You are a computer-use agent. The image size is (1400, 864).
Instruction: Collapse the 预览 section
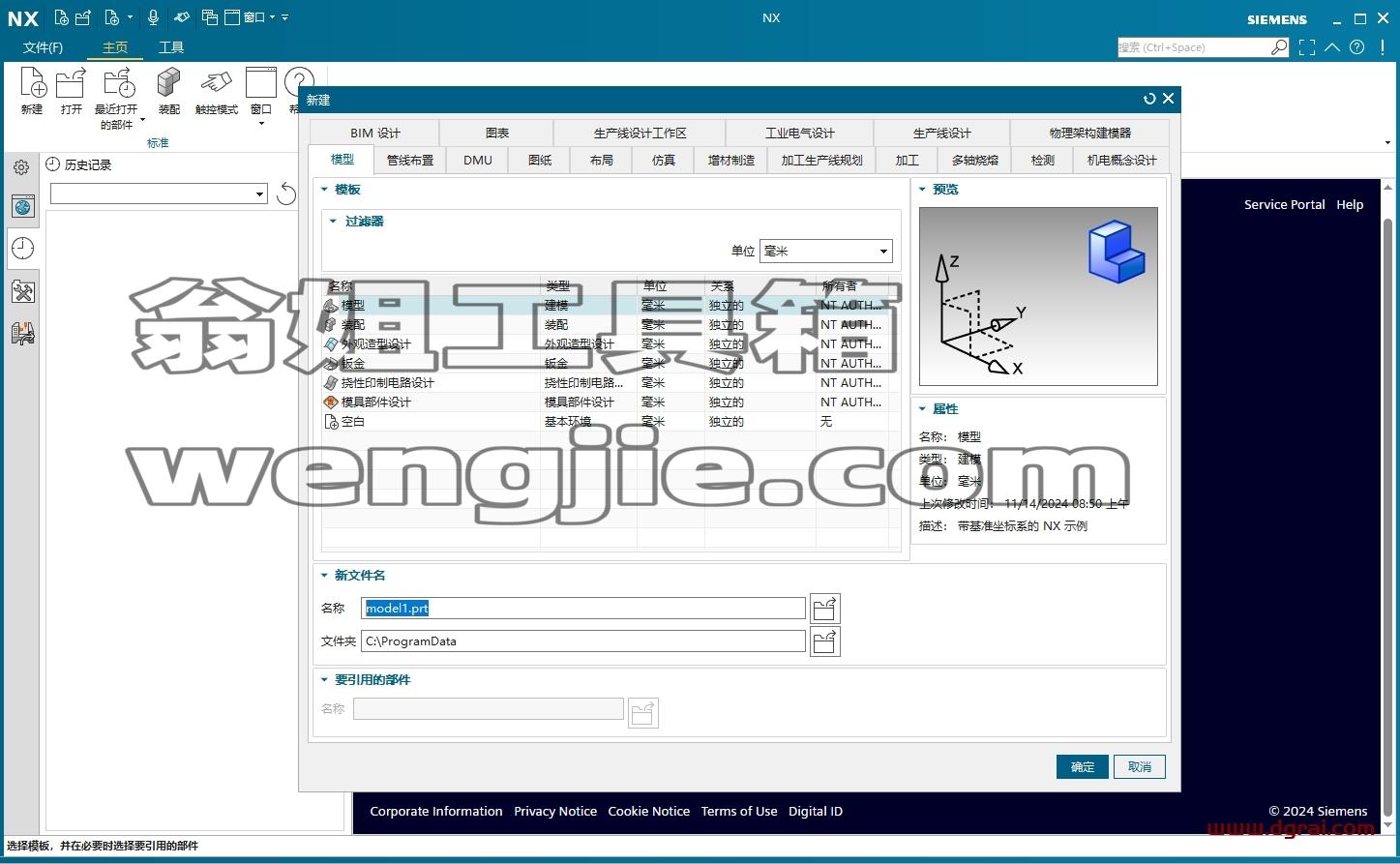pyautogui.click(x=923, y=190)
